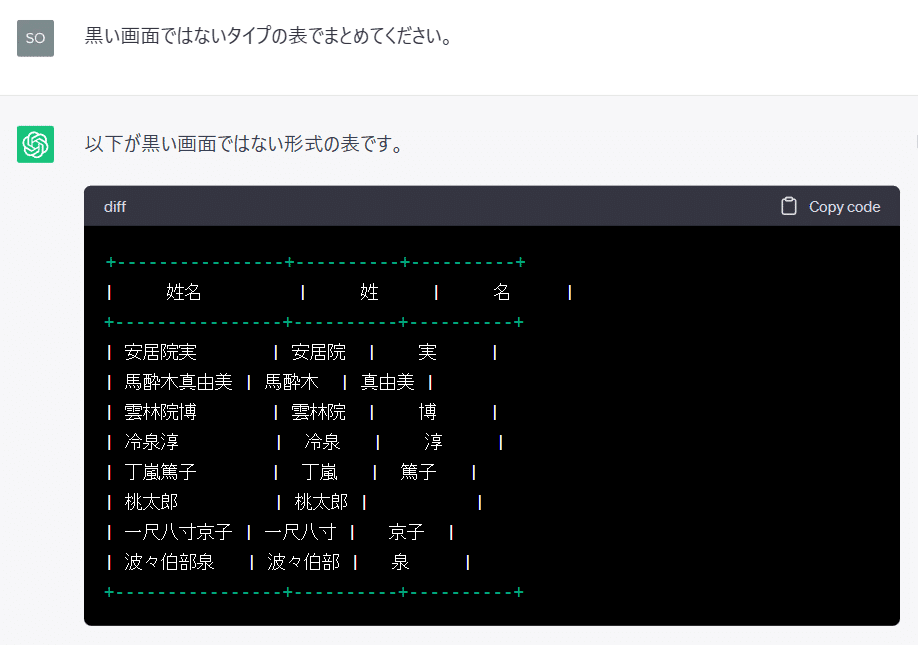
Task: Click the diff language label
Action: 115,207
